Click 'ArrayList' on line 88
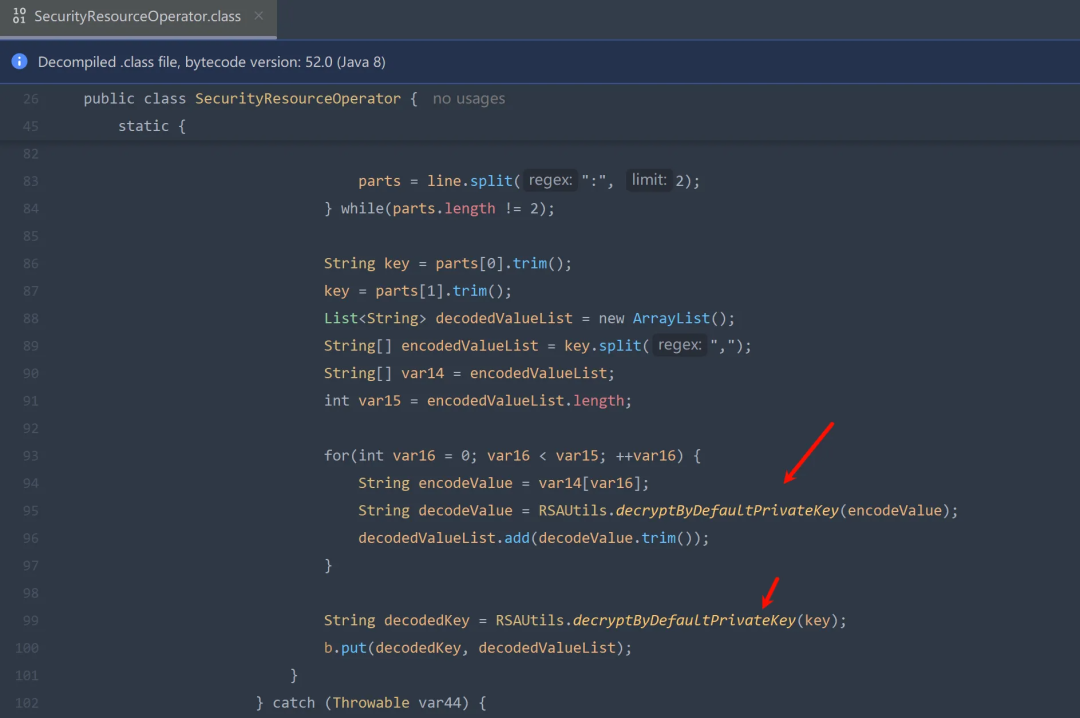 pyautogui.click(x=671, y=318)
